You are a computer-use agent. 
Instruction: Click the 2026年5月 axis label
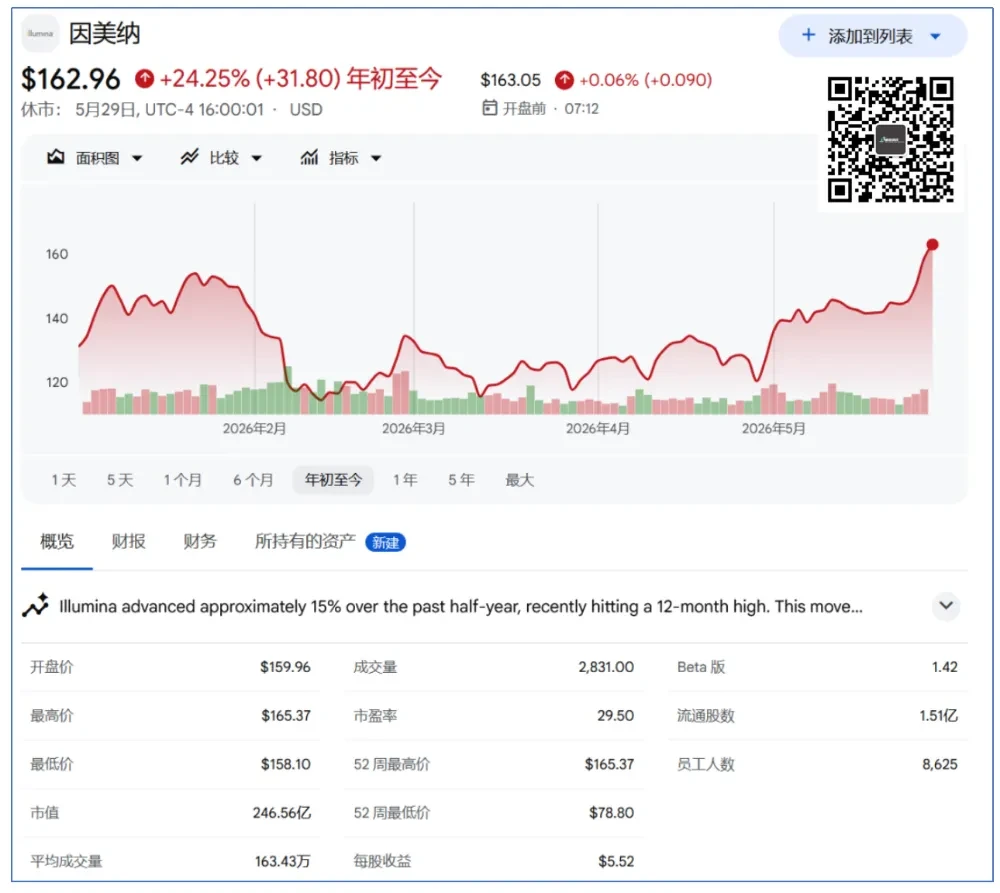[x=774, y=429]
